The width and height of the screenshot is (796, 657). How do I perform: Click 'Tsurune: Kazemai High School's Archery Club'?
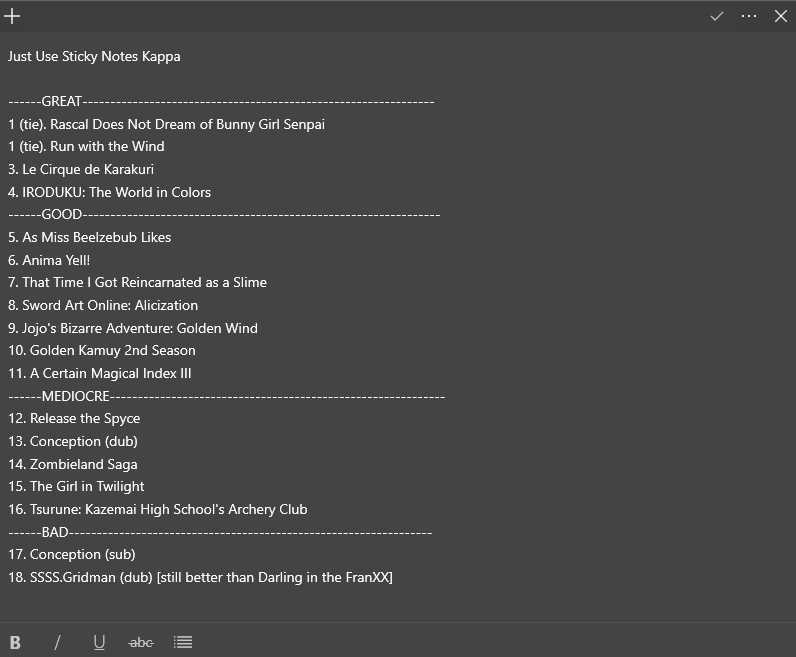tap(169, 510)
